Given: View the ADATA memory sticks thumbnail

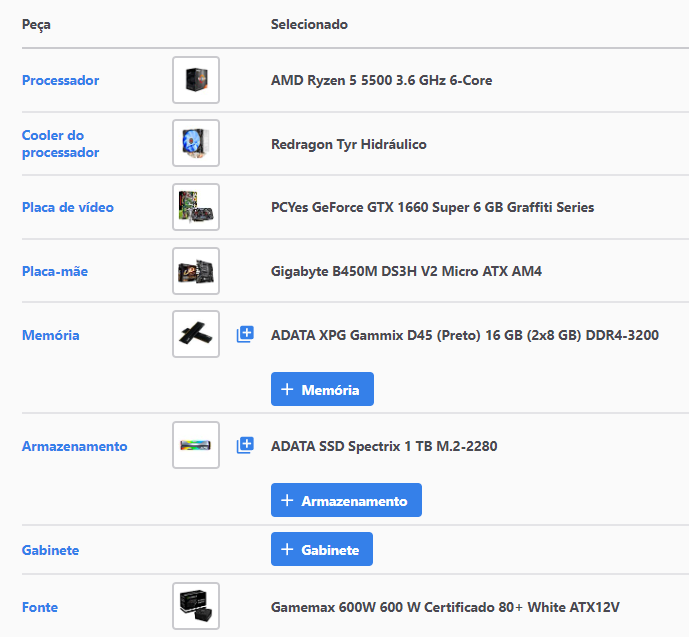Looking at the screenshot, I should point(196,334).
